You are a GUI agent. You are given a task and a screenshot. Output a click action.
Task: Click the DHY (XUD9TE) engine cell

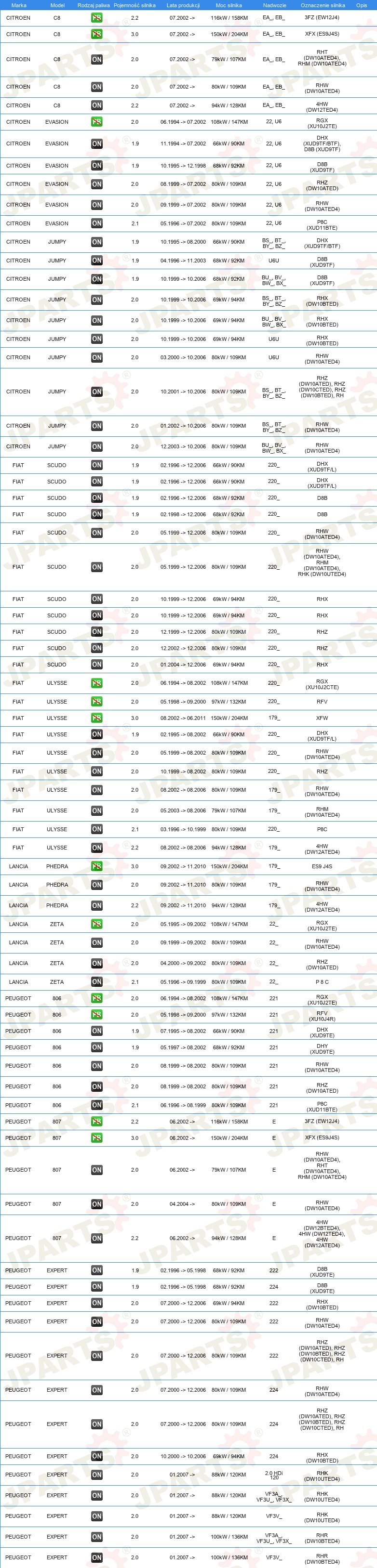[322, 1049]
